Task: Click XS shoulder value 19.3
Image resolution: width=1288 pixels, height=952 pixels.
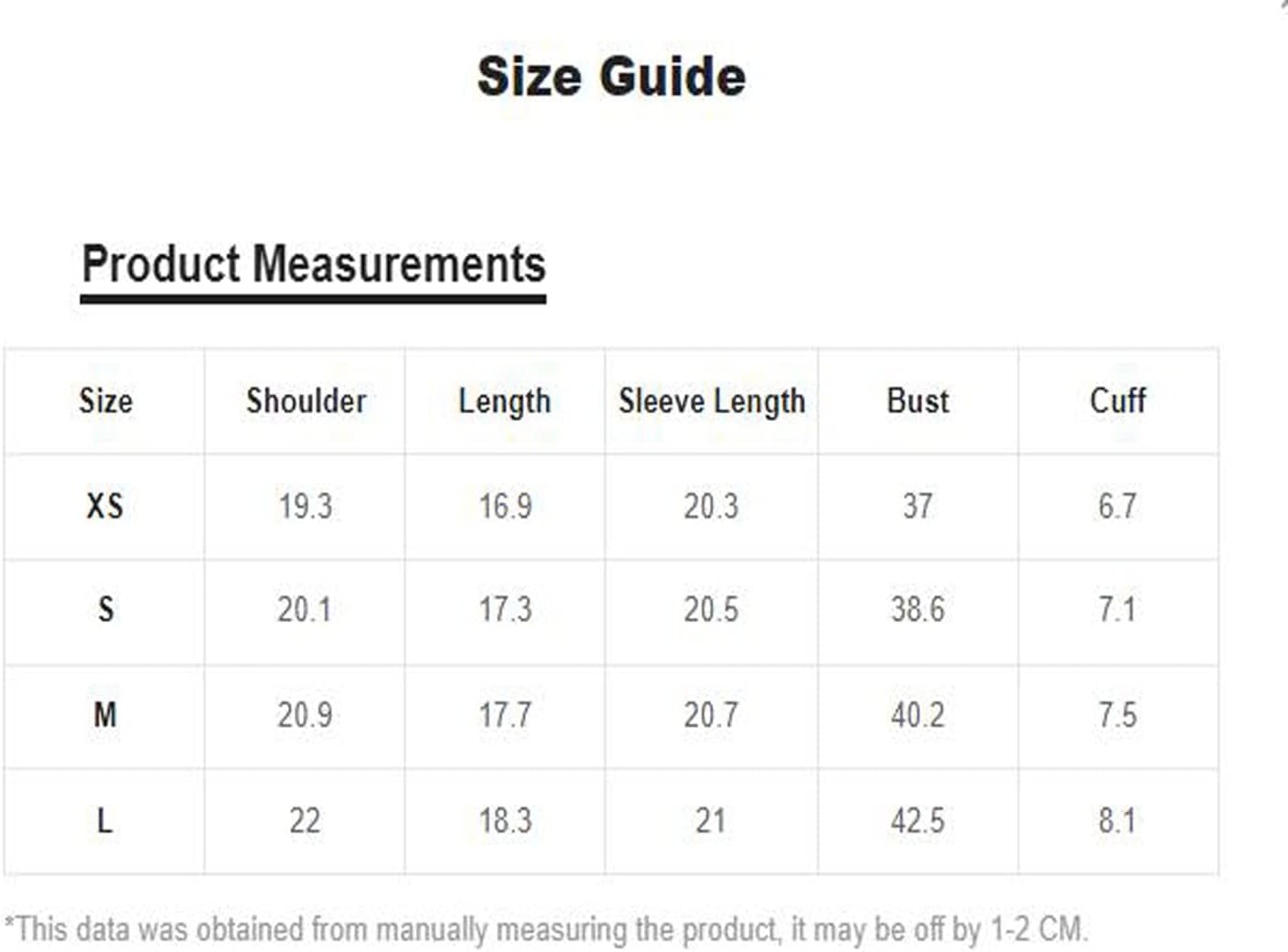Action: pyautogui.click(x=306, y=506)
